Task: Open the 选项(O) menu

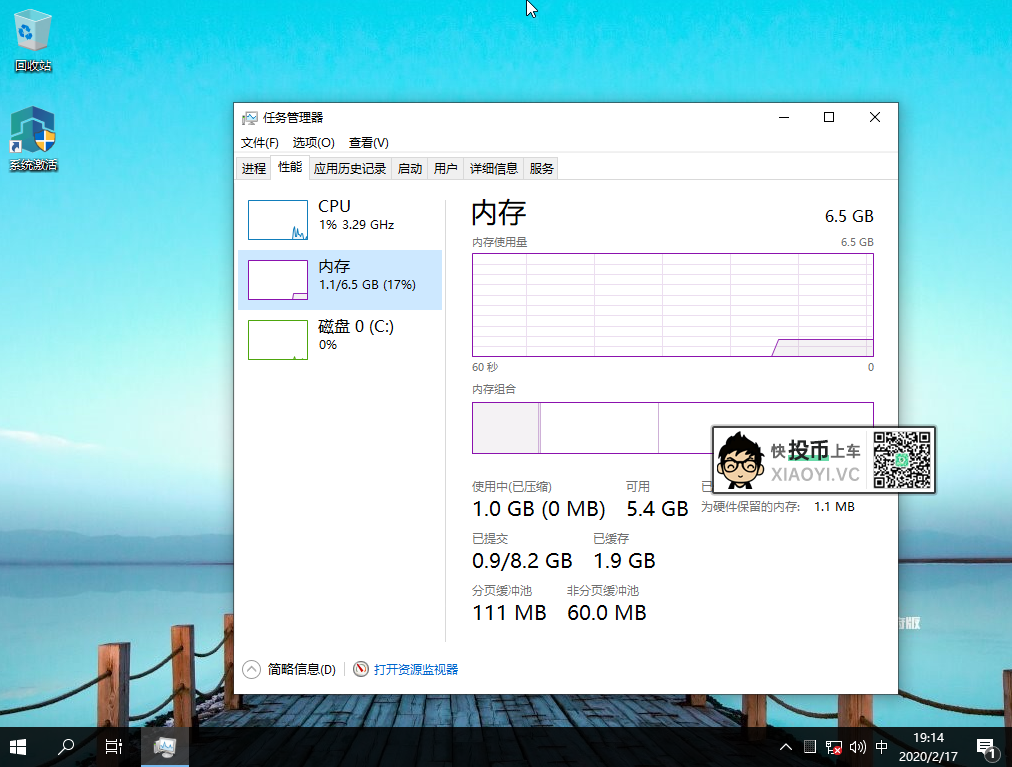Action: click(x=313, y=143)
